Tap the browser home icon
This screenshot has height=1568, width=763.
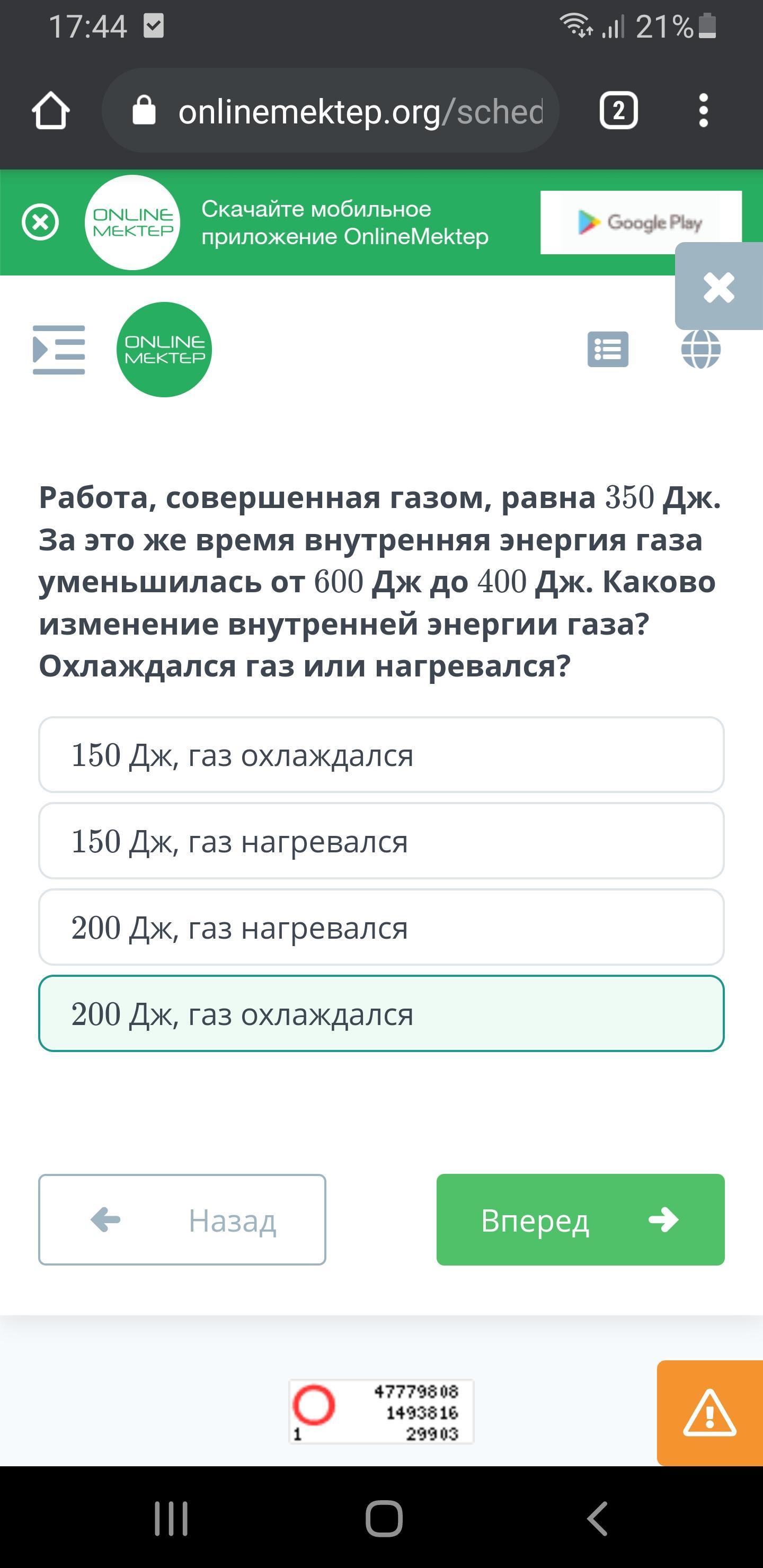50,111
